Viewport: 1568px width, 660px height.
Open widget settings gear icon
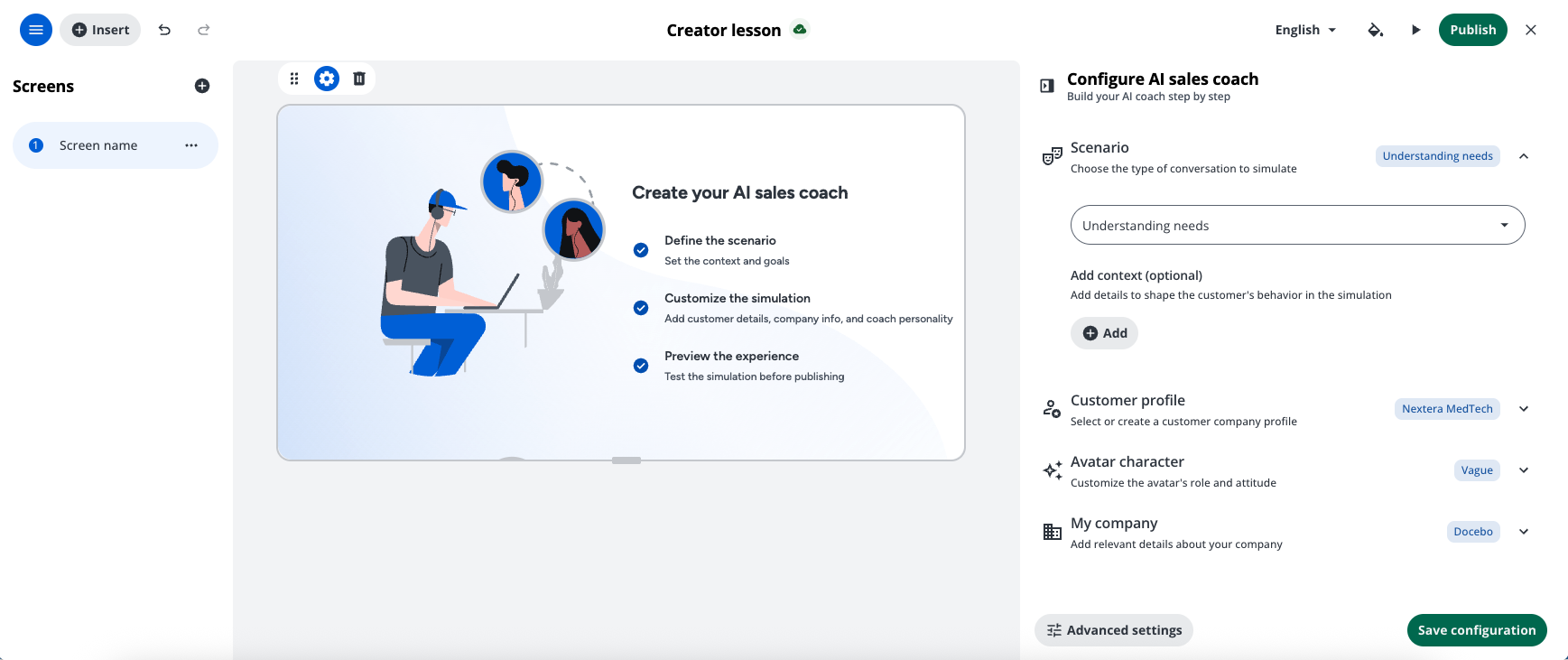(x=327, y=79)
